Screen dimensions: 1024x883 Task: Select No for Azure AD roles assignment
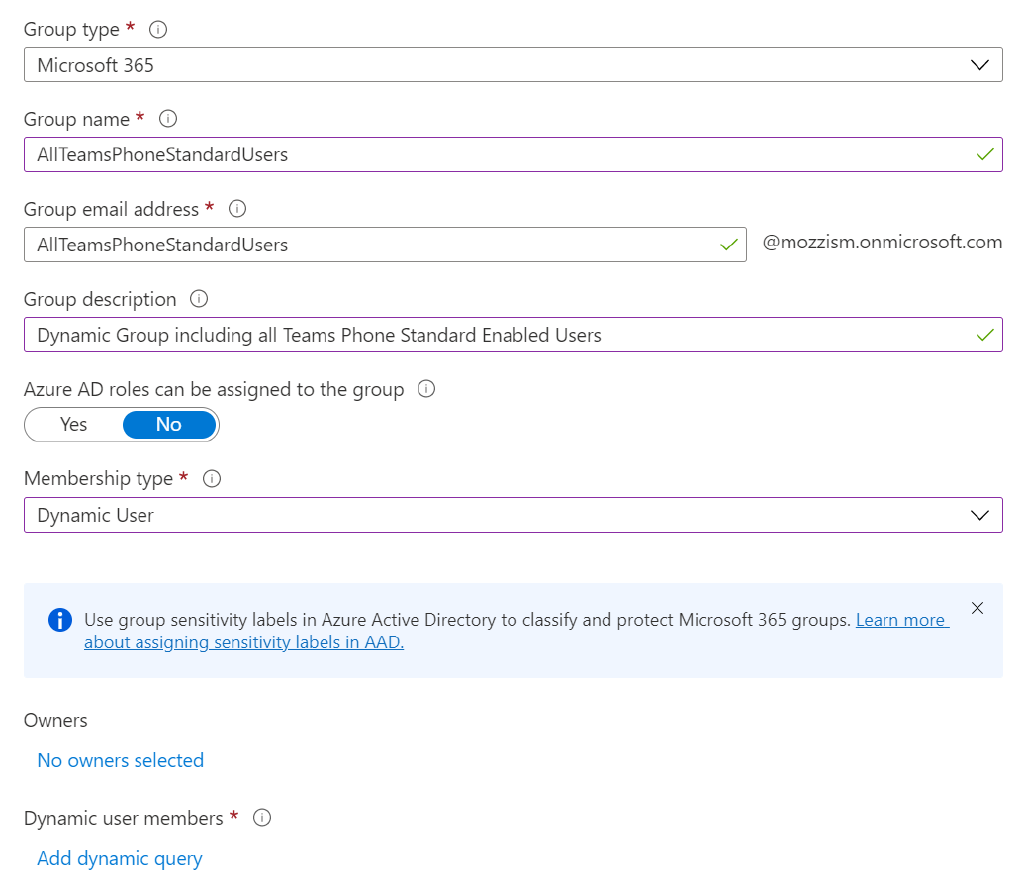(x=168, y=424)
